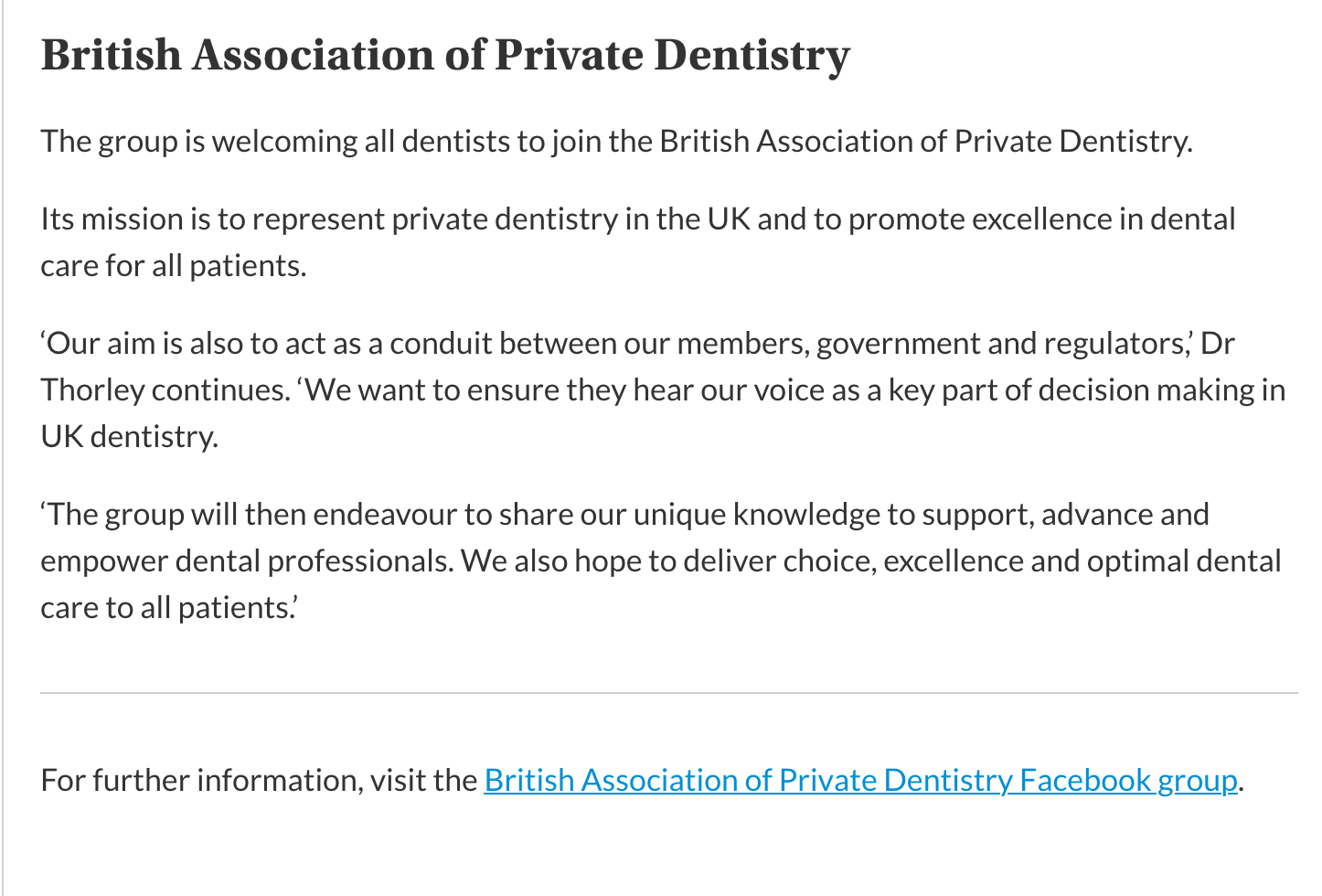Click the text 'For further information, visit the'
The height and width of the screenshot is (896, 1322).
260,780
